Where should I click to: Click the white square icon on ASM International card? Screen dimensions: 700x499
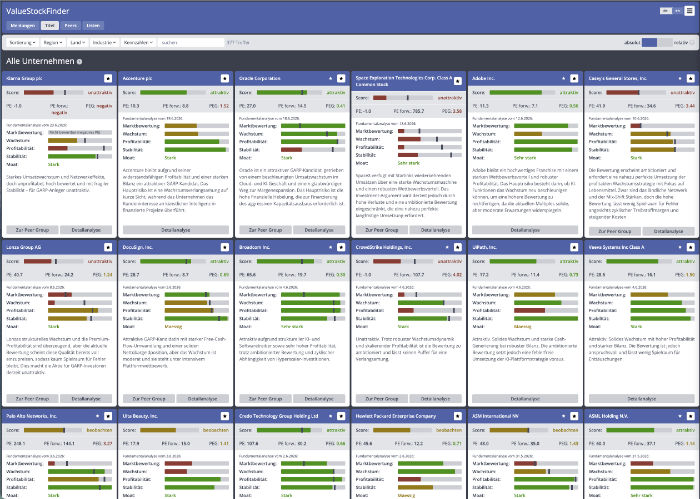(x=574, y=416)
